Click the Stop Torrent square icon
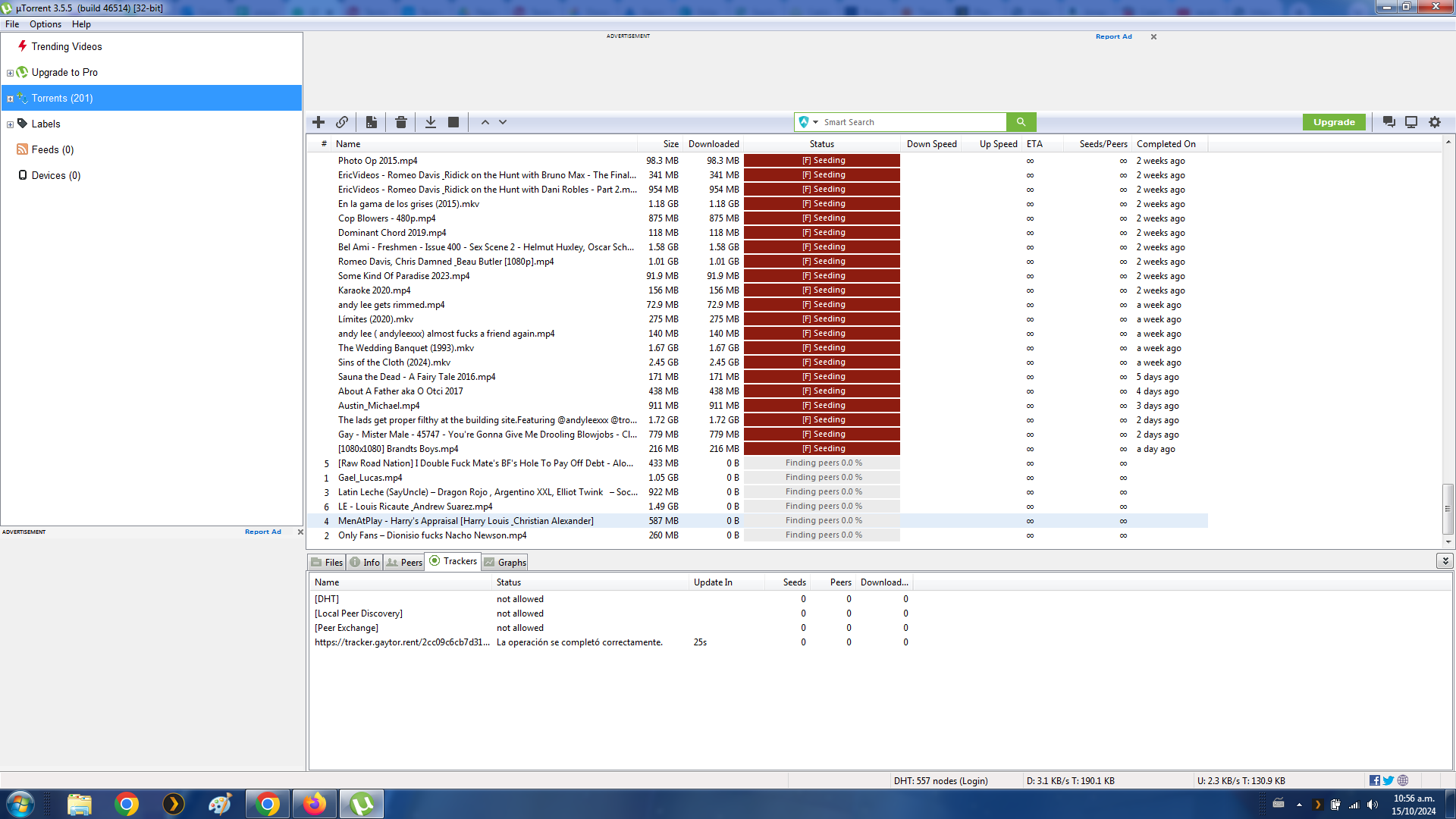Image resolution: width=1456 pixels, height=819 pixels. pos(453,122)
